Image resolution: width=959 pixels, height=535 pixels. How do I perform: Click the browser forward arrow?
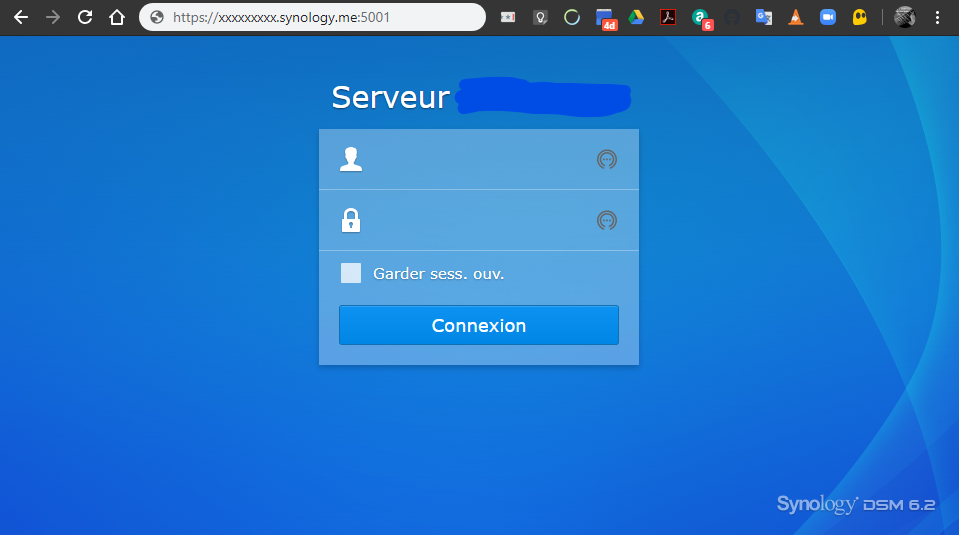click(53, 17)
